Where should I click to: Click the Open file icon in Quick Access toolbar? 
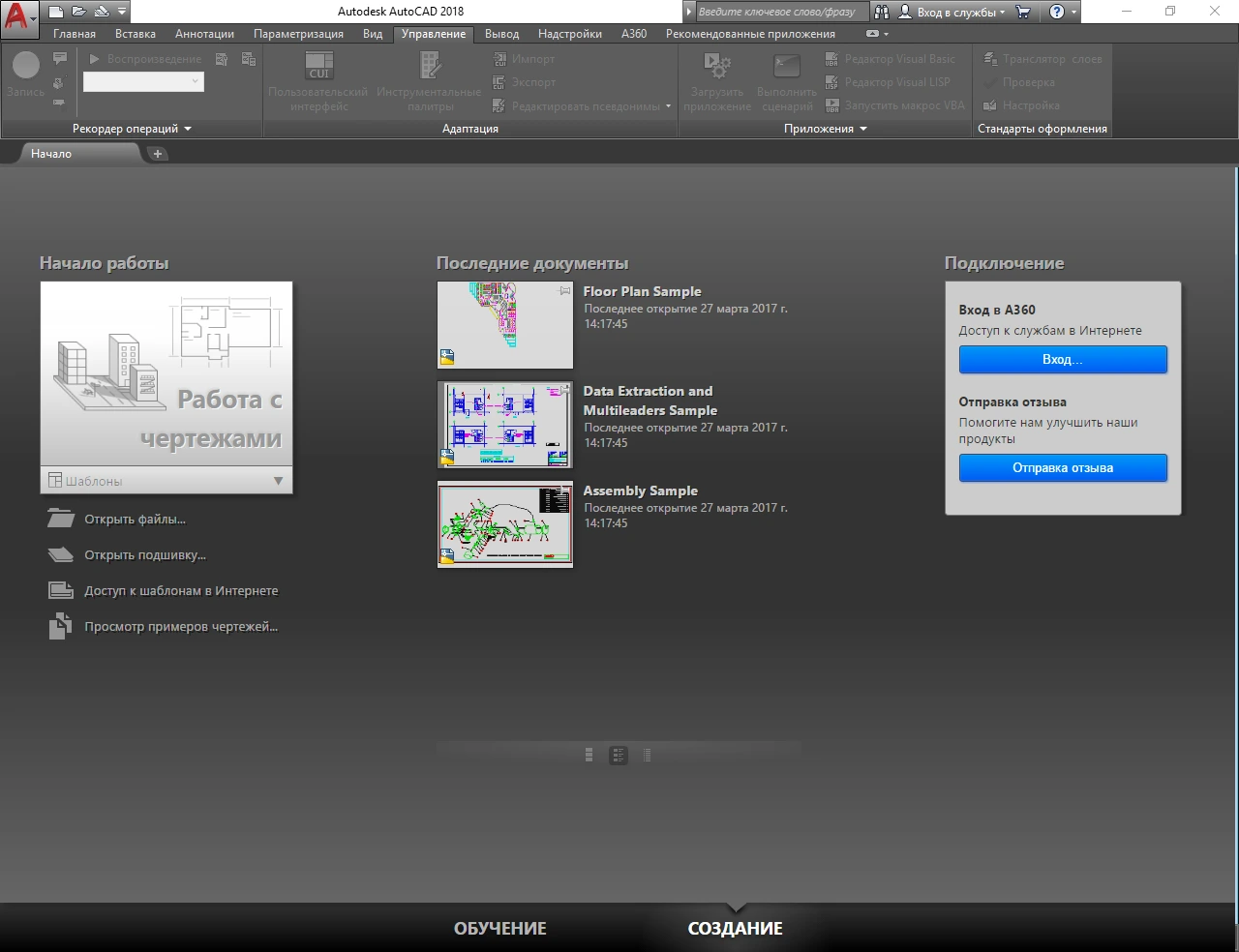point(78,12)
